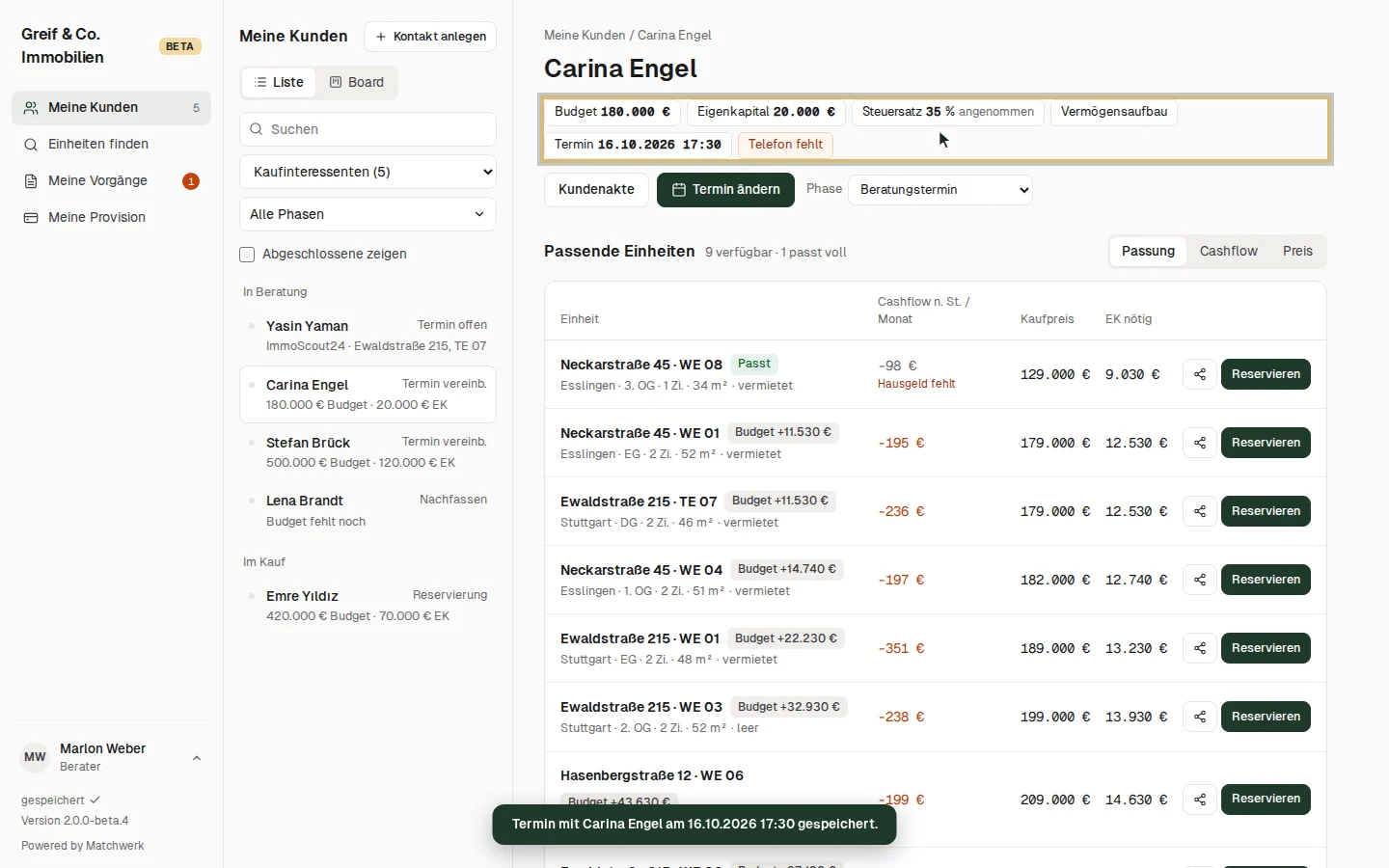Select the Cashflow tab
This screenshot has width=1389, height=868.
(x=1228, y=252)
